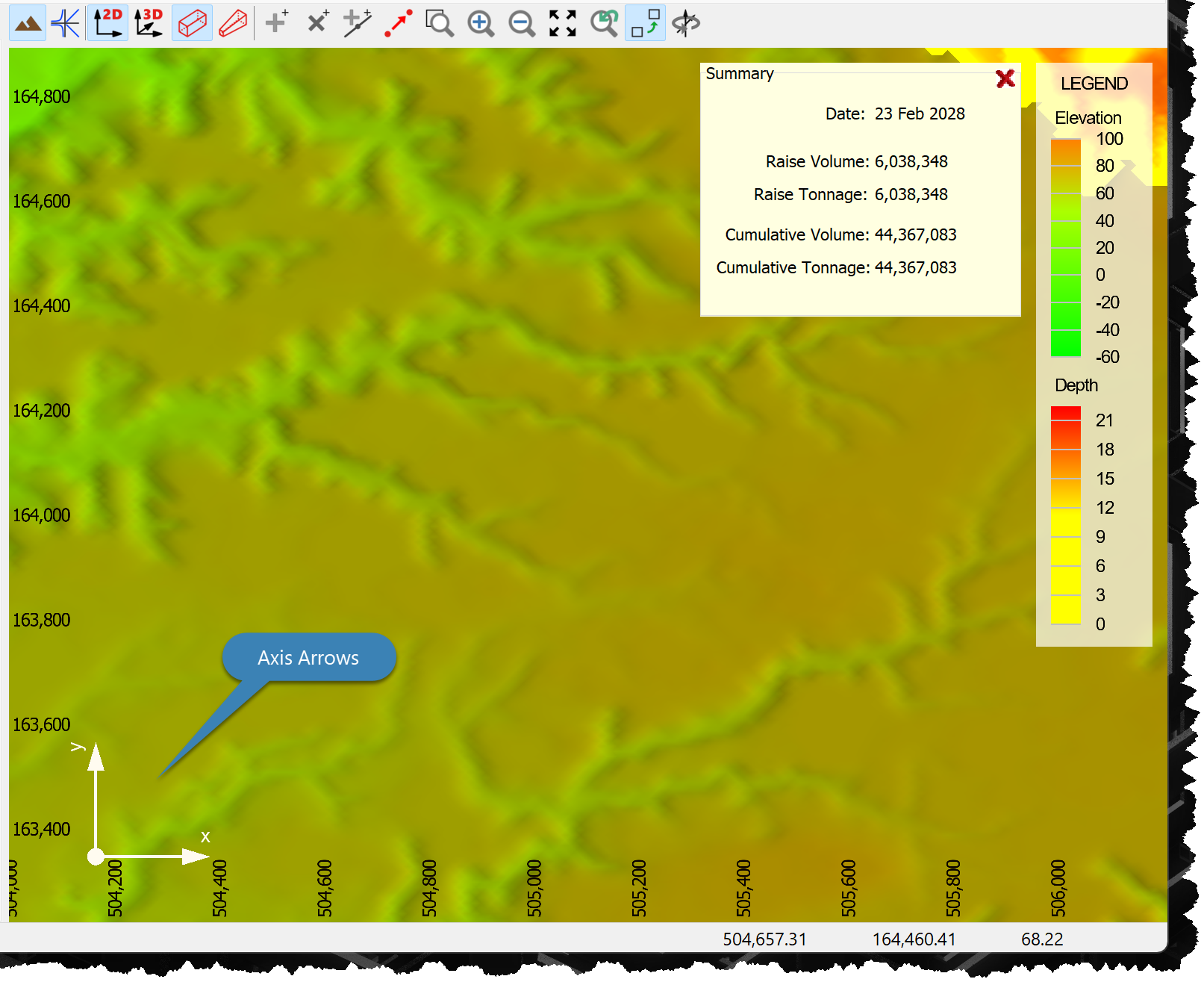Click the 164,000 northing axis label
The image size is (1204, 982).
coord(41,515)
